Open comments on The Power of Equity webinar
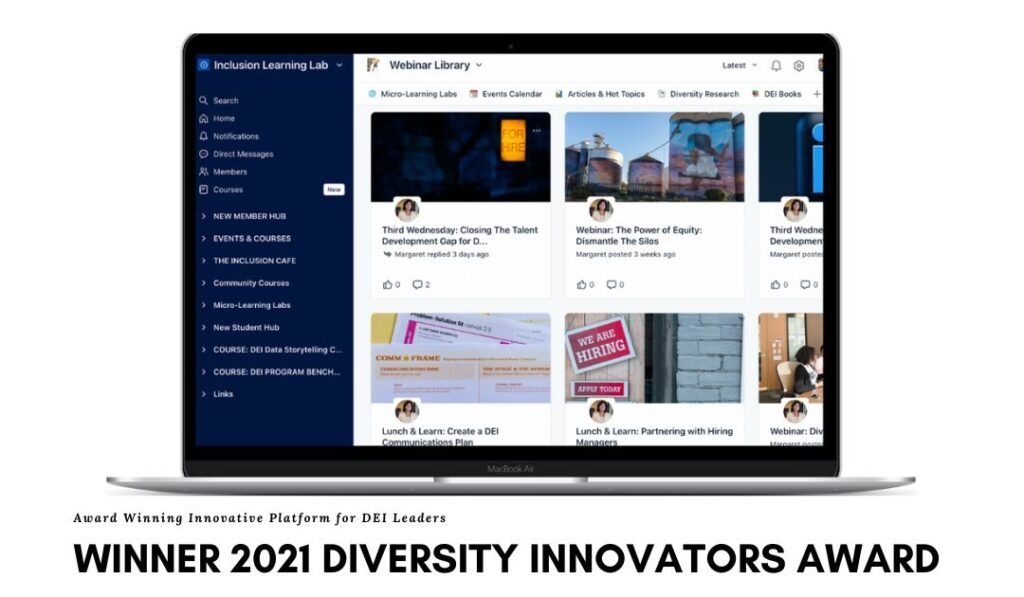The width and height of the screenshot is (1024, 597). click(611, 284)
